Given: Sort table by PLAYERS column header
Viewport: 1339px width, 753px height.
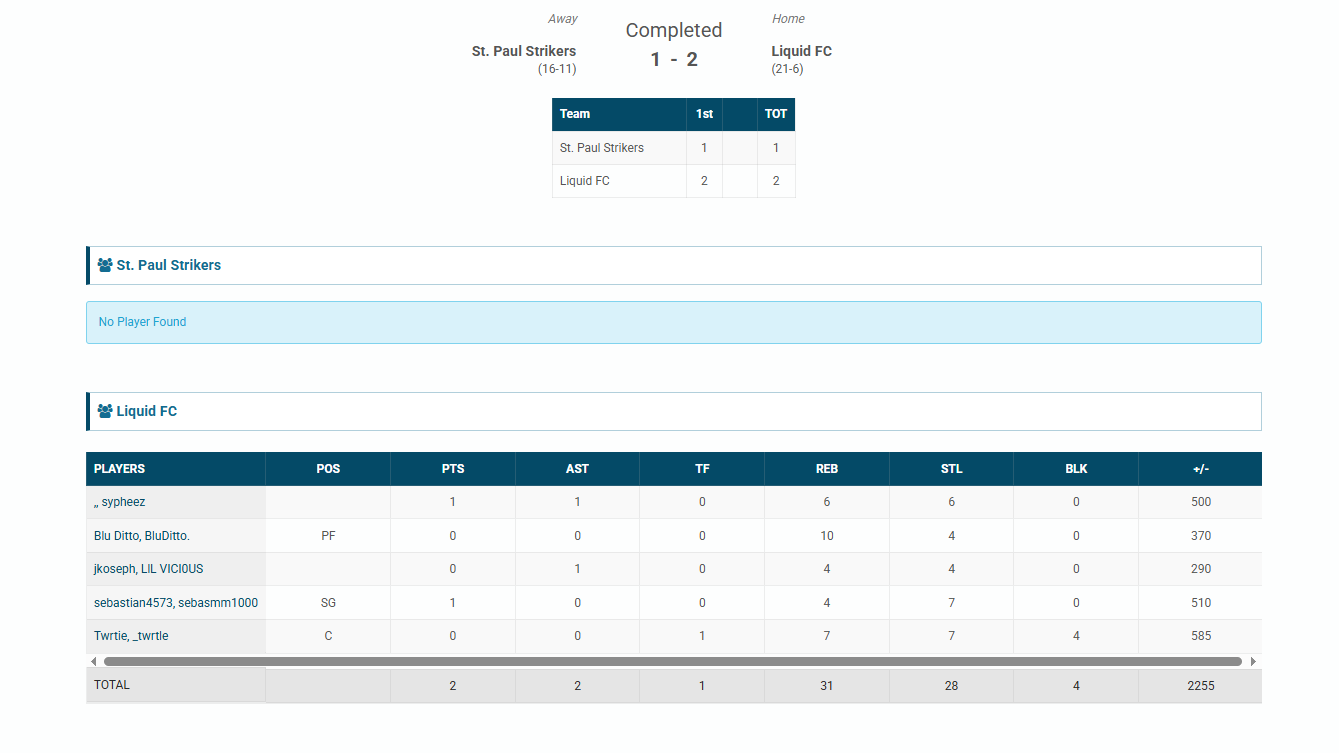Looking at the screenshot, I should (119, 469).
